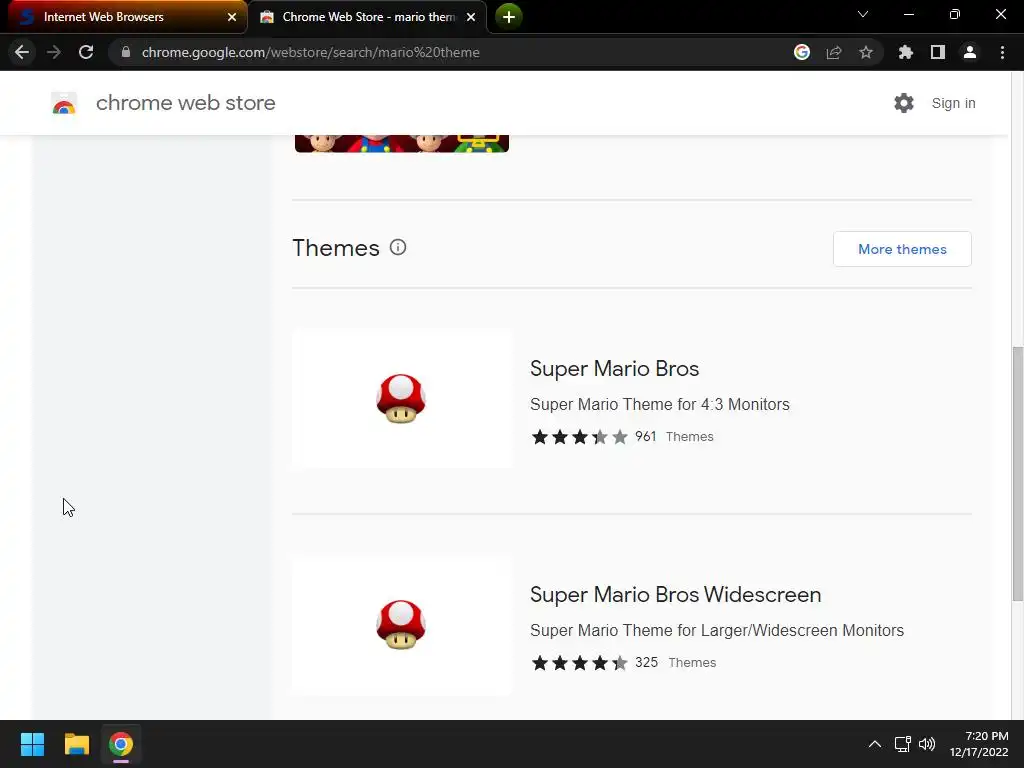Click More themes button
The image size is (1024, 768).
click(902, 249)
